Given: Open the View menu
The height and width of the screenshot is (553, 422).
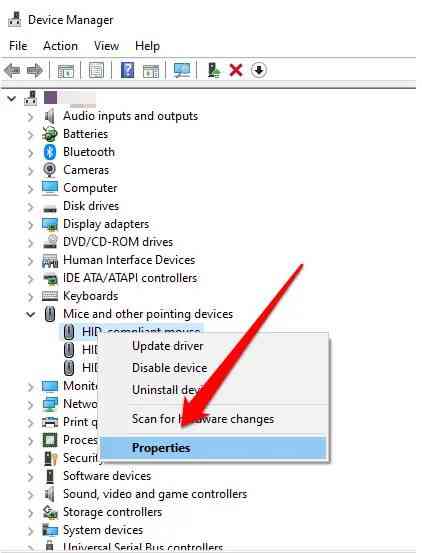Looking at the screenshot, I should [x=106, y=46].
